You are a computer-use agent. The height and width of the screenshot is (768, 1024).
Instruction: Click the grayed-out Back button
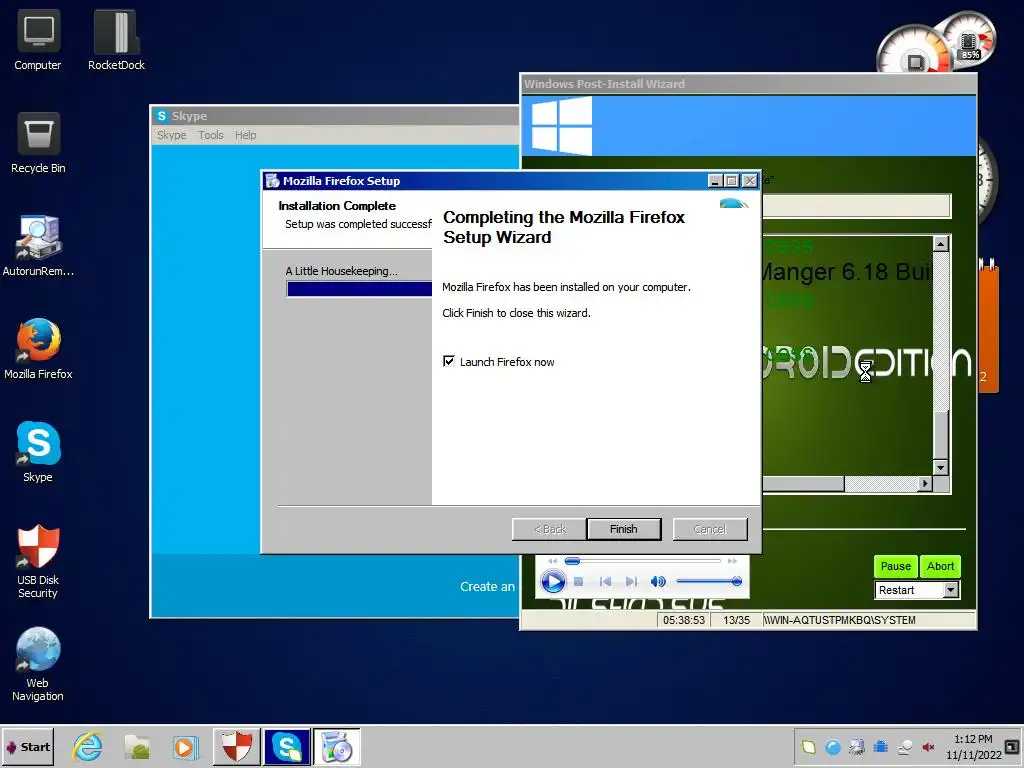click(x=549, y=529)
